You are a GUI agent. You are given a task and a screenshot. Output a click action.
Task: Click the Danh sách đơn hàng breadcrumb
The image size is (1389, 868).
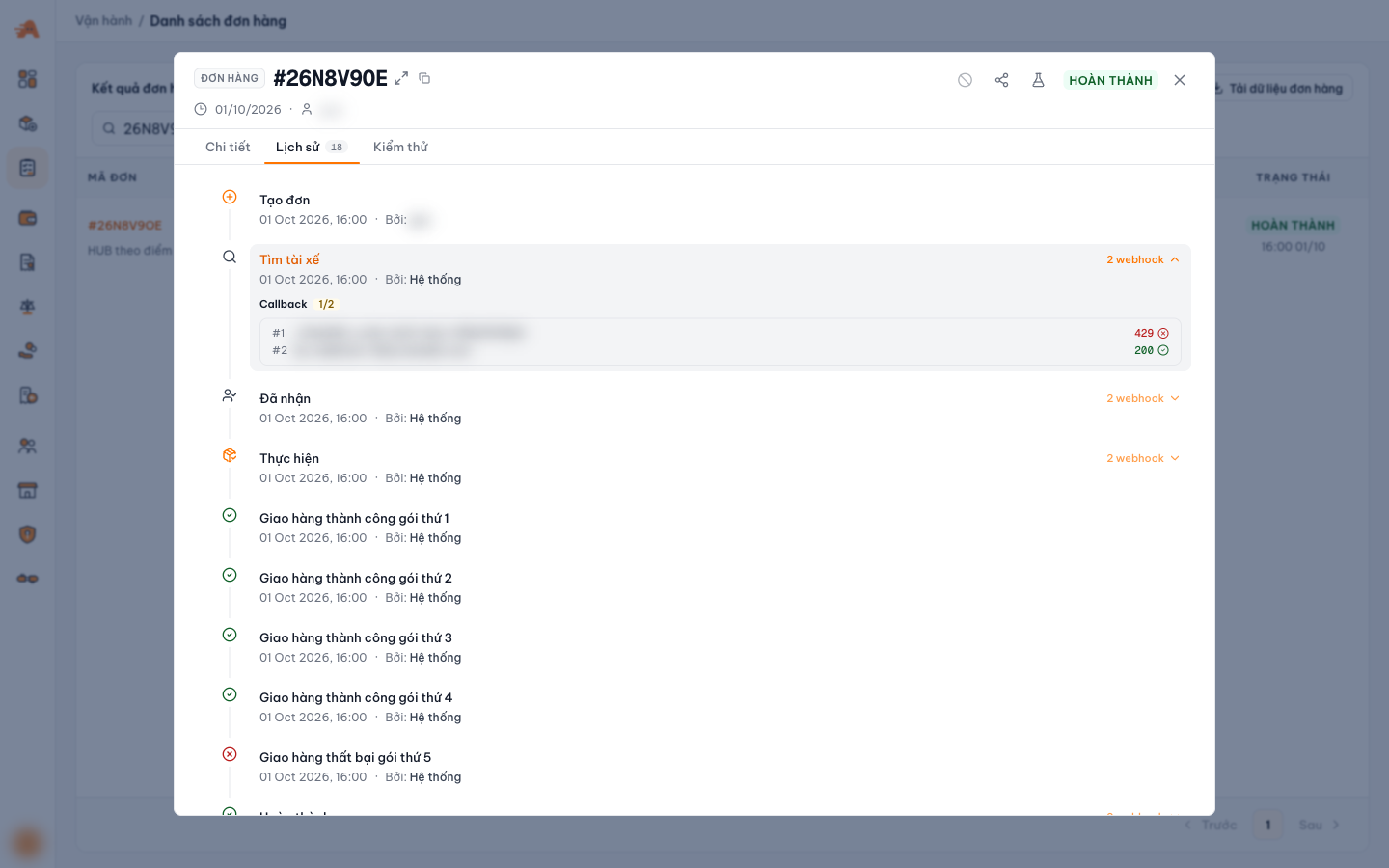click(218, 20)
